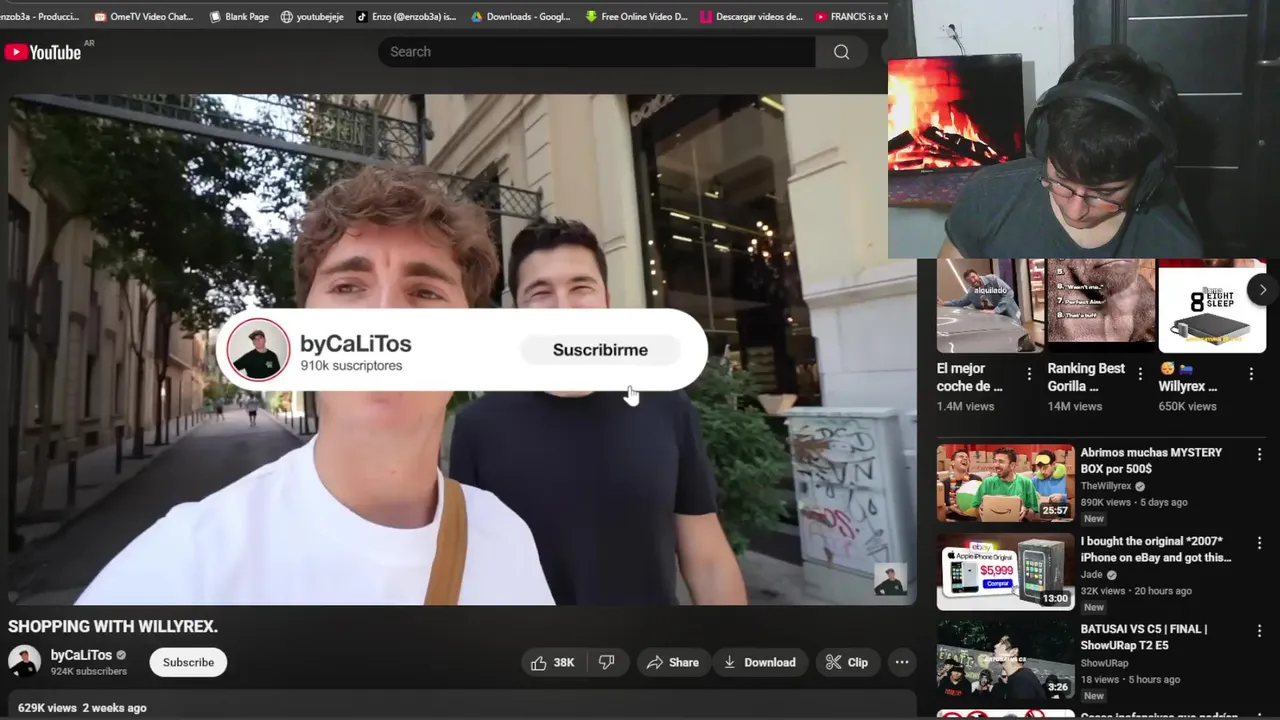Open the BATUSAI VS C5 video thumbnail
This screenshot has width=1280, height=720.
[x=1005, y=660]
